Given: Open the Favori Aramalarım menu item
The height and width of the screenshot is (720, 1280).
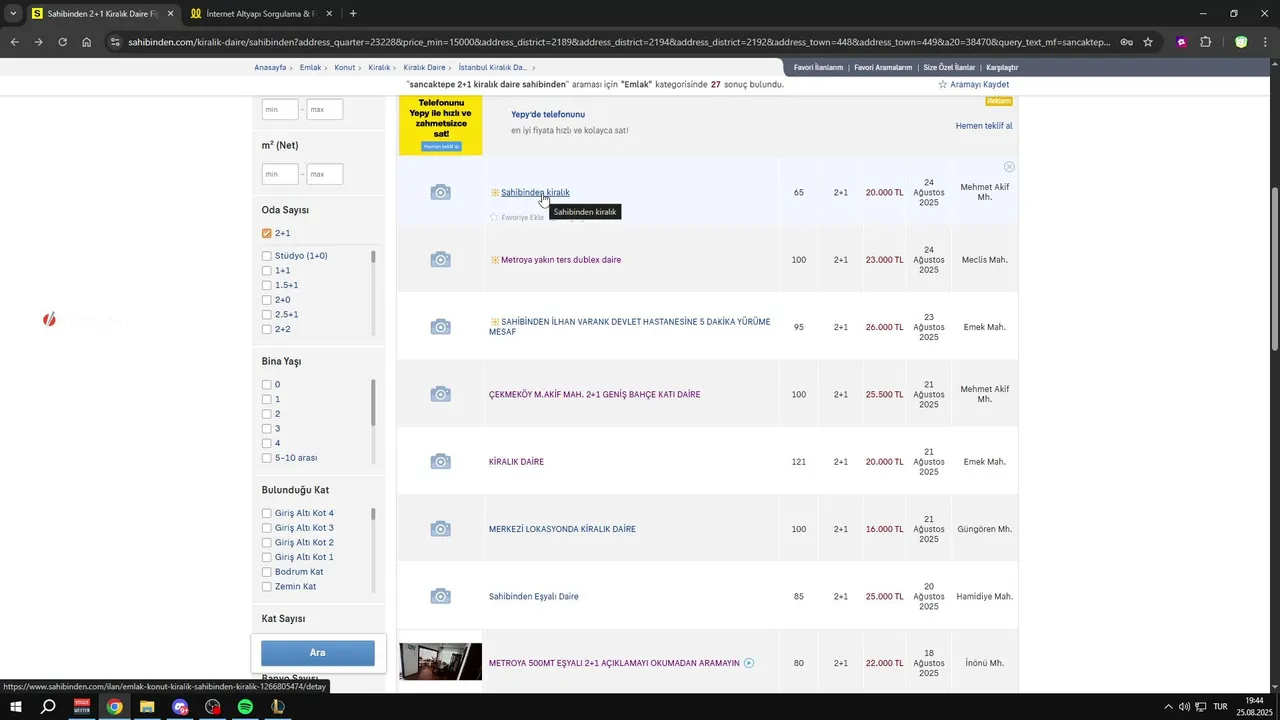Looking at the screenshot, I should coord(883,67).
